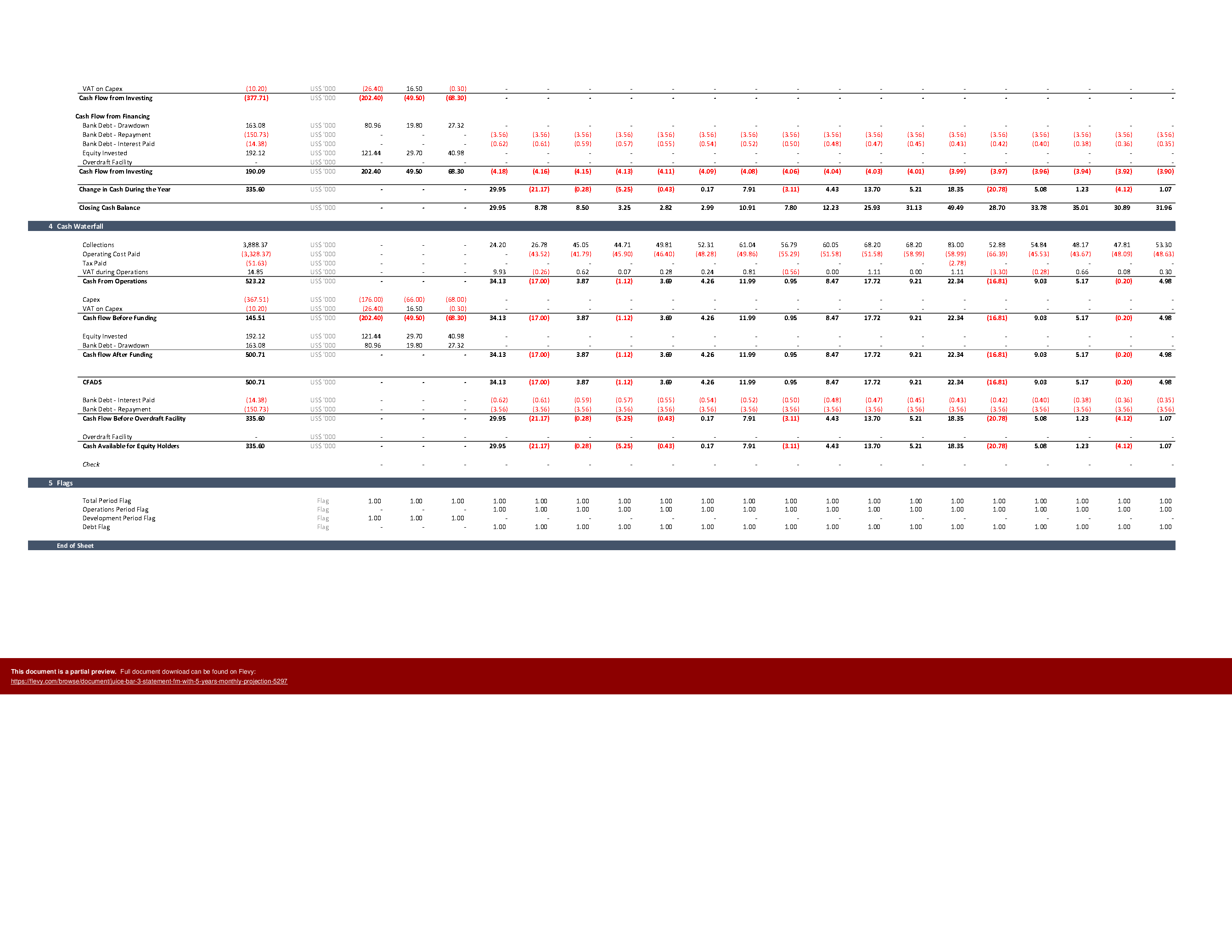Select the italic 'Check' row label

91,464
